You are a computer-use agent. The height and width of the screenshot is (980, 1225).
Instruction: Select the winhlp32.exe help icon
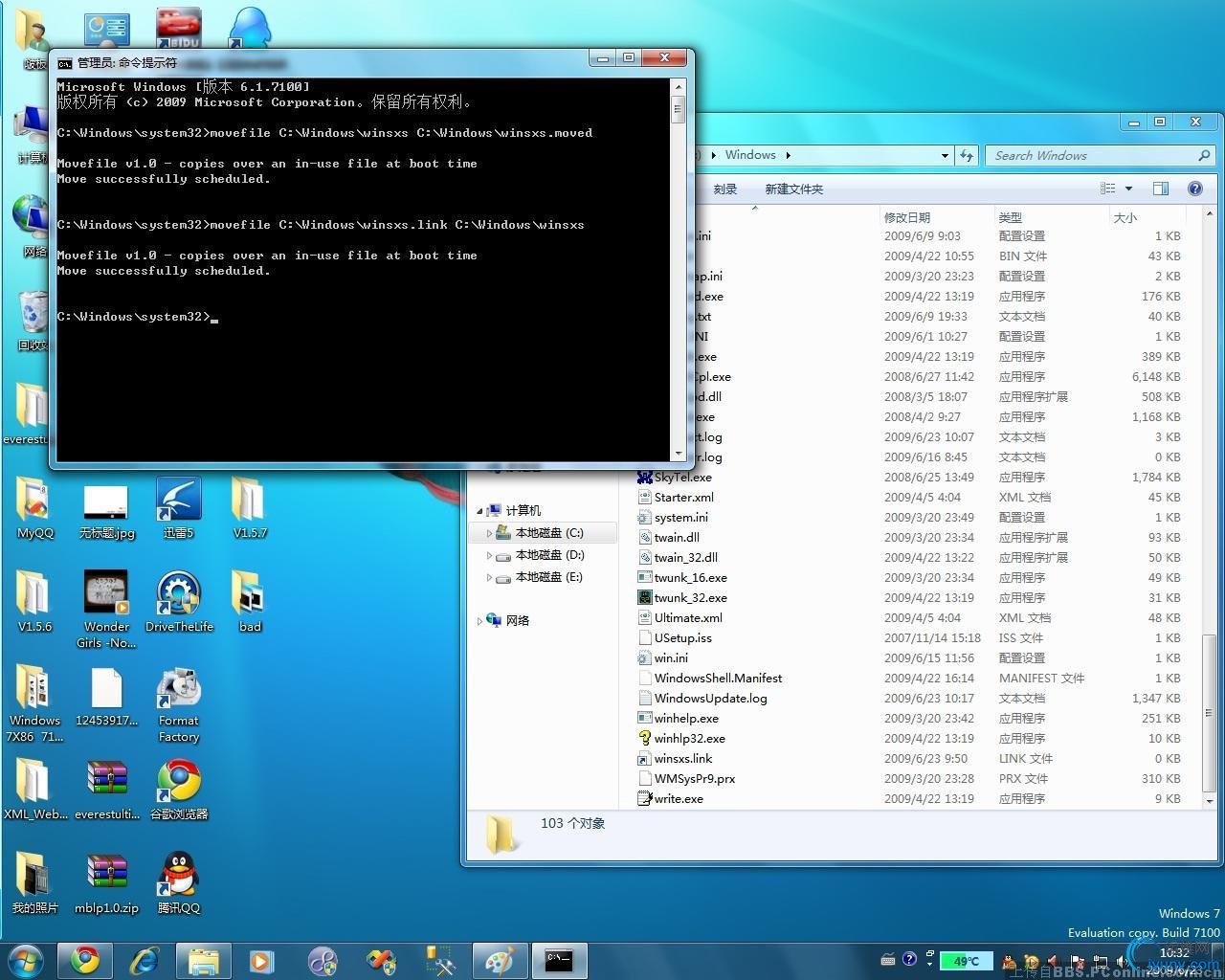644,739
